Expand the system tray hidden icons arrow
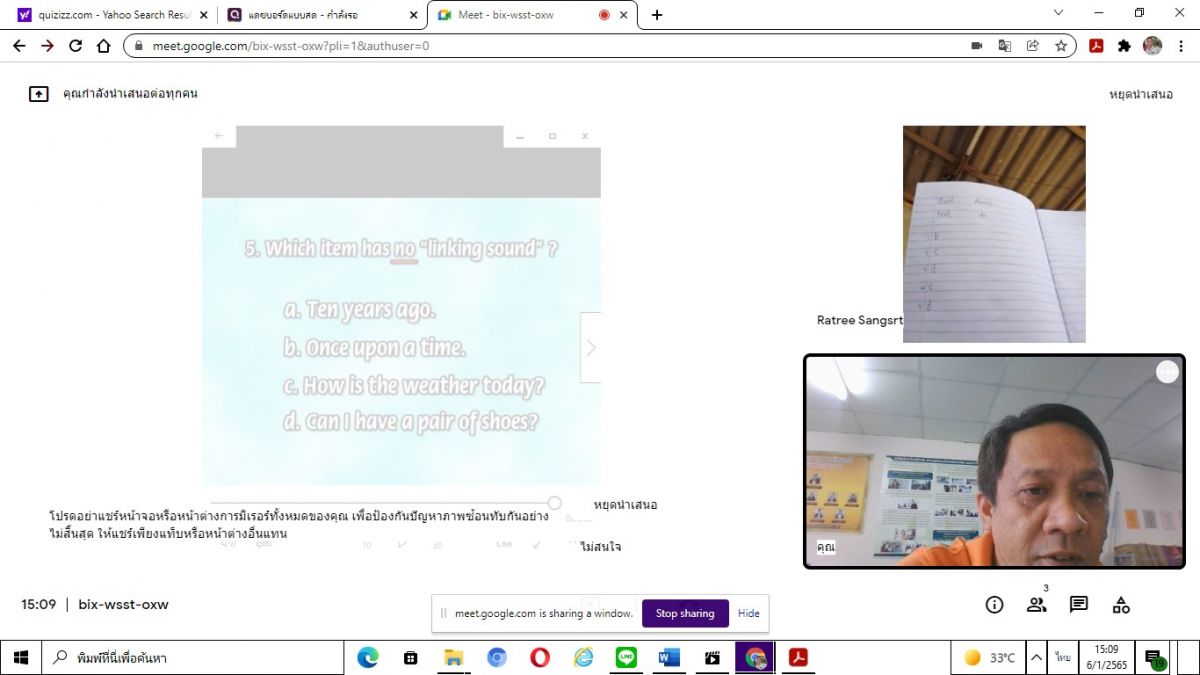Viewport: 1200px width, 675px height. click(1037, 658)
